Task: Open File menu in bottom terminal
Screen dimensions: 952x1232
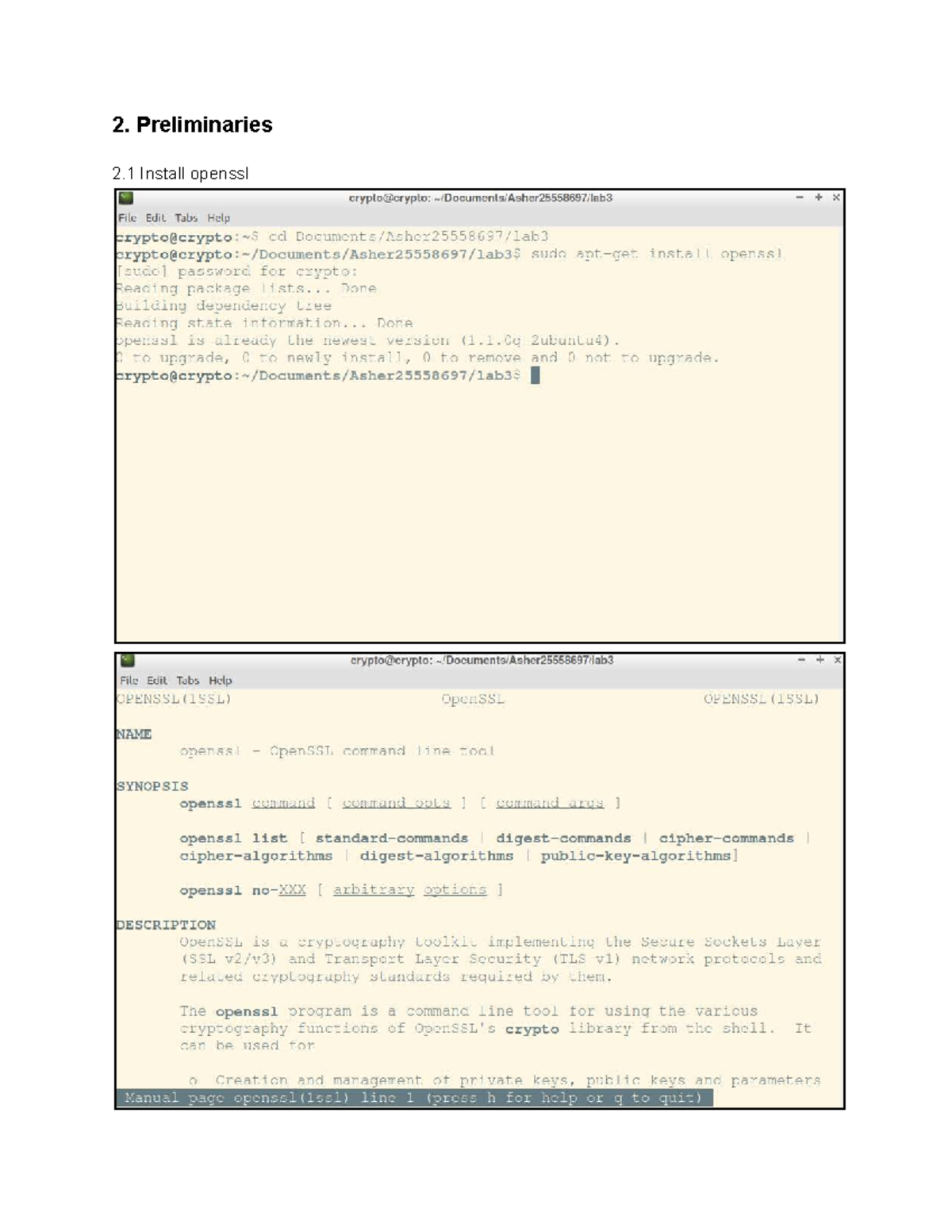Action: tap(129, 681)
